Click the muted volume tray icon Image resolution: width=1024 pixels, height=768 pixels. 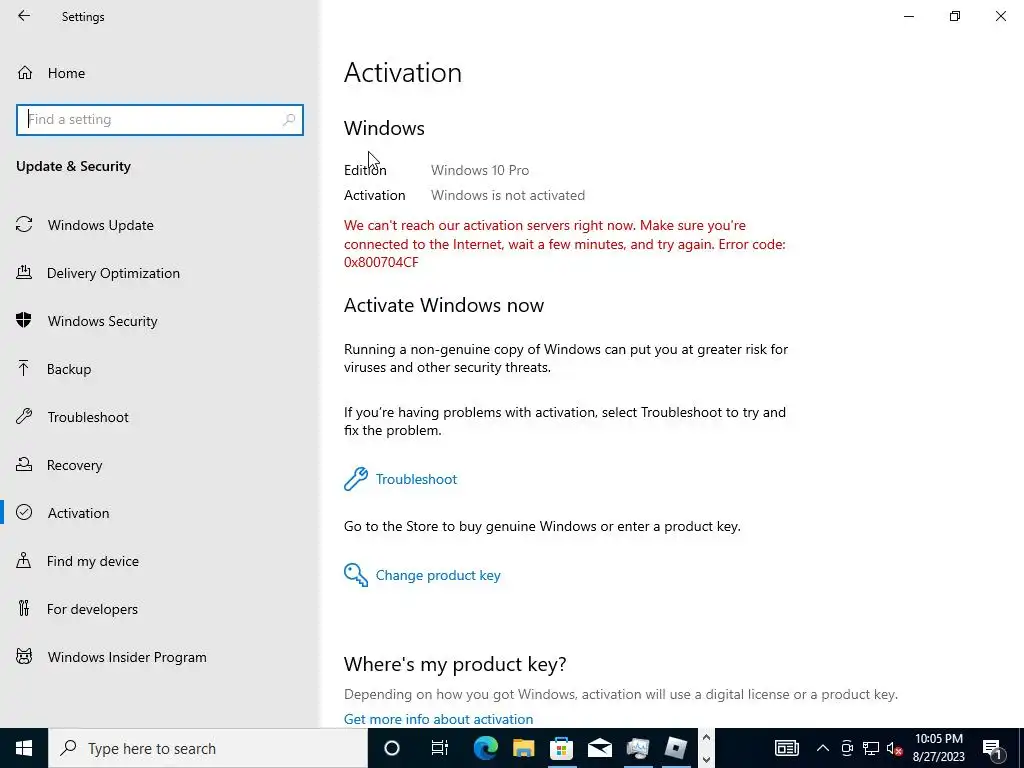[895, 748]
